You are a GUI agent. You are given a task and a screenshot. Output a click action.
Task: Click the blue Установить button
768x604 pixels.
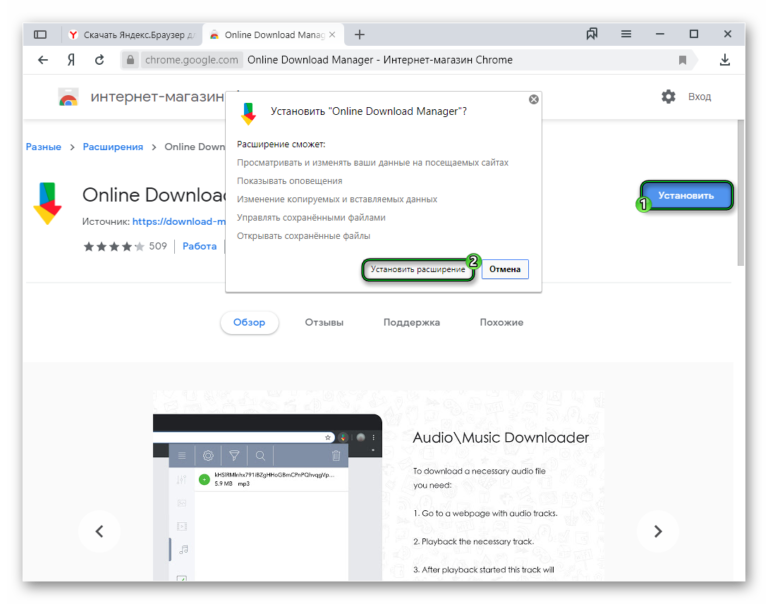tap(686, 195)
